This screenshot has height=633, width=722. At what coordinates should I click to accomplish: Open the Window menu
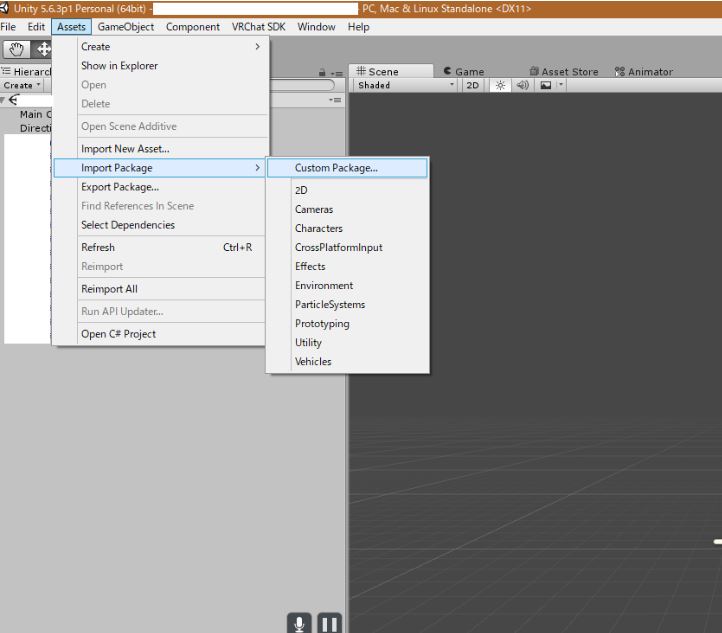click(x=316, y=27)
